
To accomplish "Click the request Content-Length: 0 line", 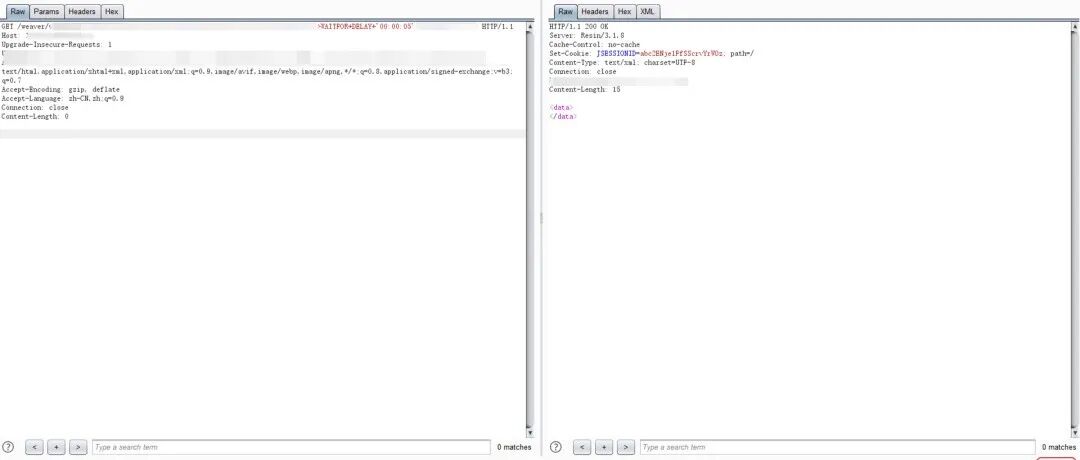I will point(35,116).
